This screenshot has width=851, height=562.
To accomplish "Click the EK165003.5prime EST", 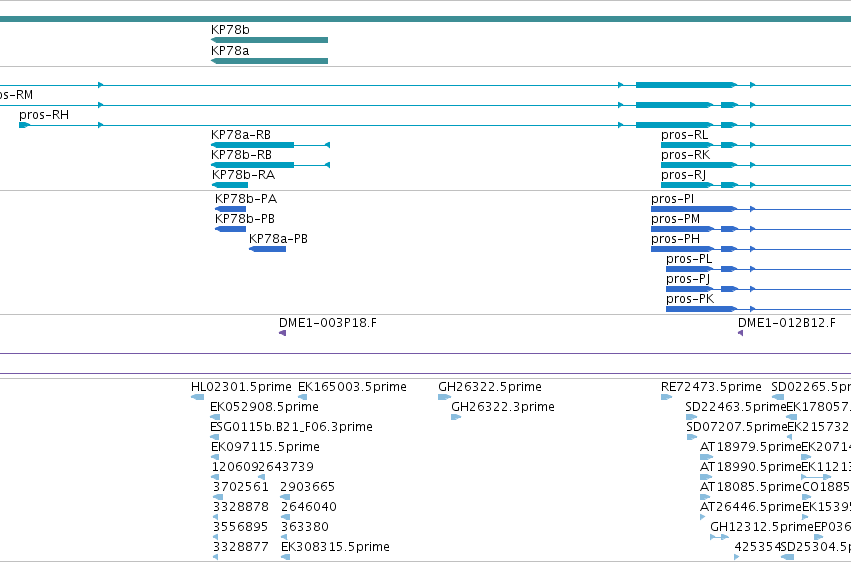I will [302, 397].
